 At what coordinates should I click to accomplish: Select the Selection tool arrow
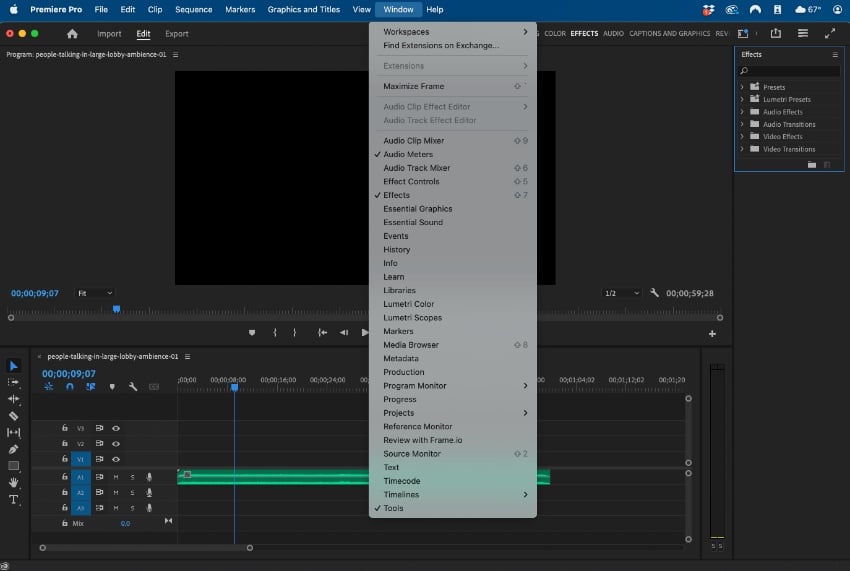coord(14,366)
